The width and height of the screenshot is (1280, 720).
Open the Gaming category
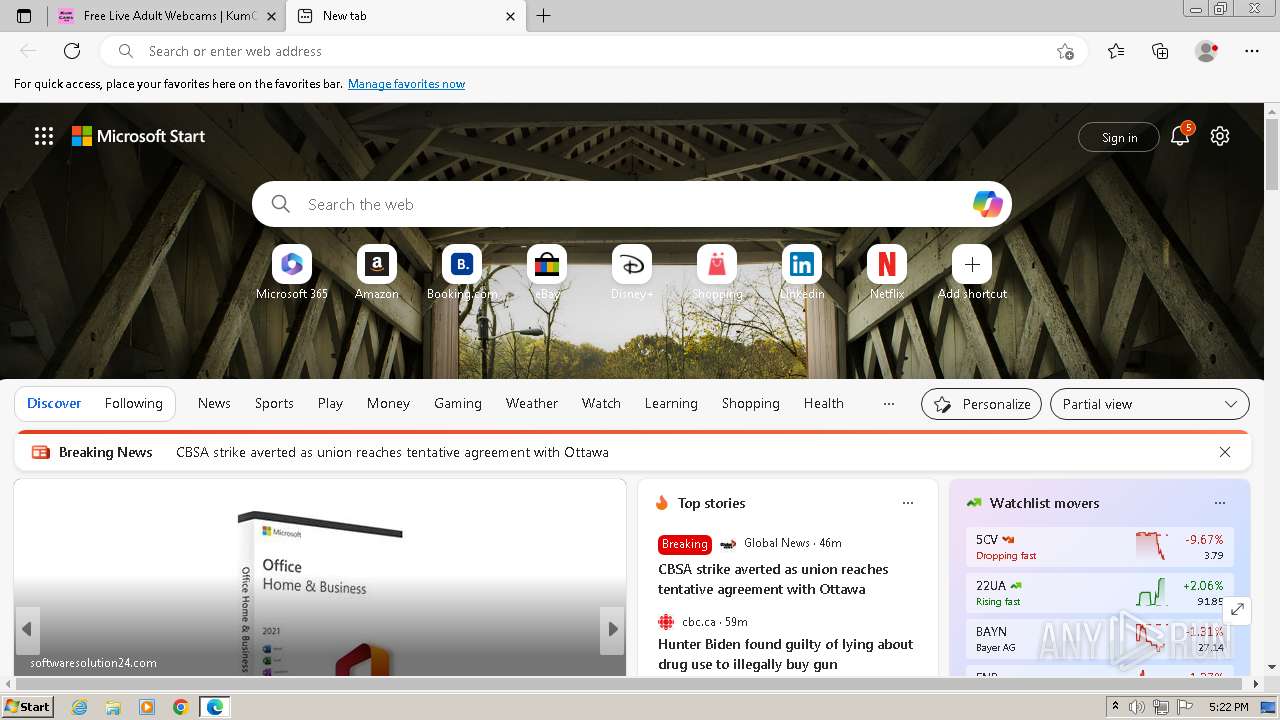pyautogui.click(x=458, y=403)
